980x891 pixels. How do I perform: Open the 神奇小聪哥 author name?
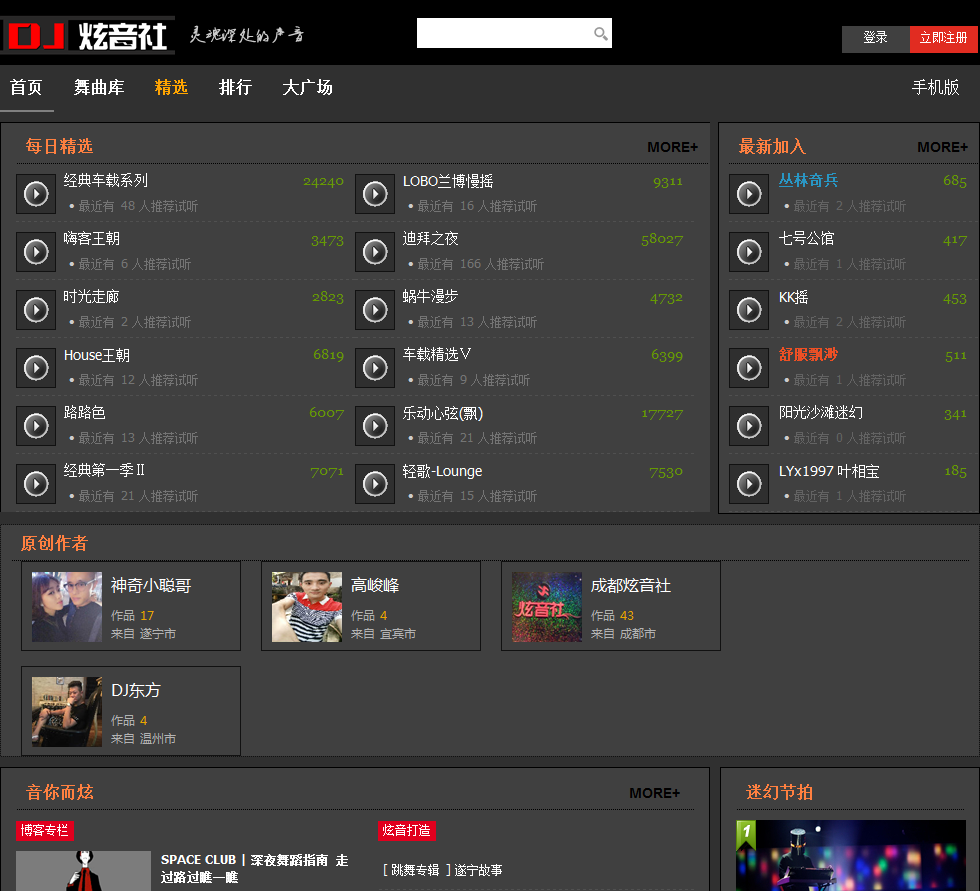point(151,586)
